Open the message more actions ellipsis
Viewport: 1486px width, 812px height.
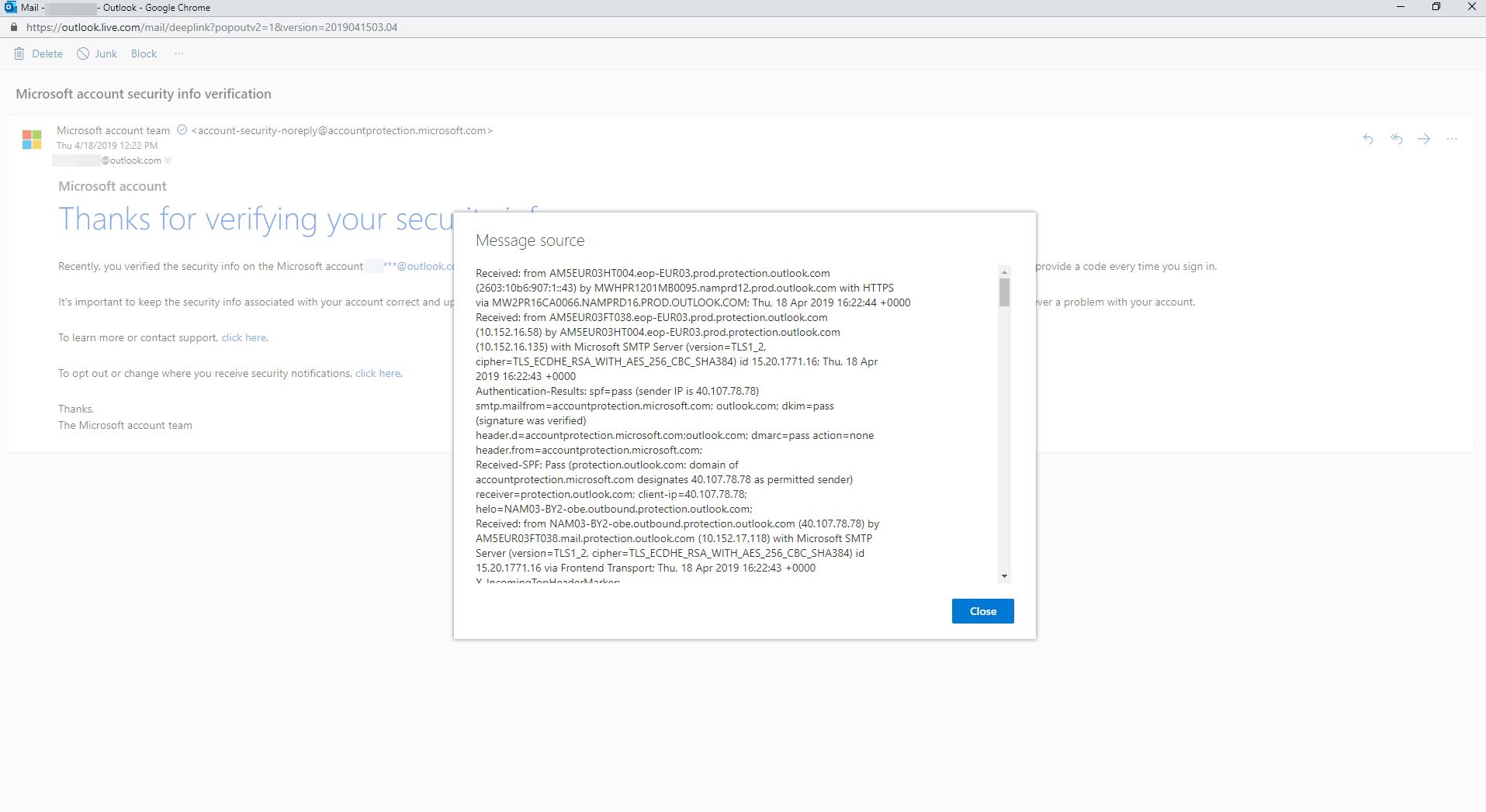click(1452, 139)
